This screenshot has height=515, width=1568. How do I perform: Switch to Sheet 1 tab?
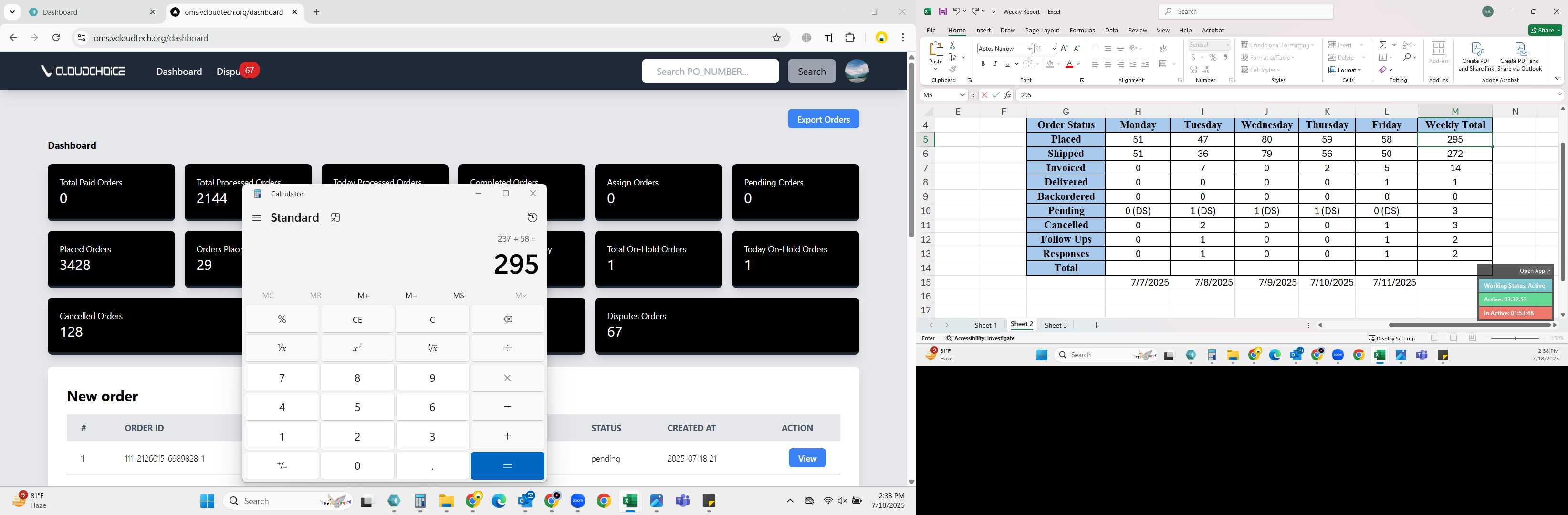pos(985,325)
